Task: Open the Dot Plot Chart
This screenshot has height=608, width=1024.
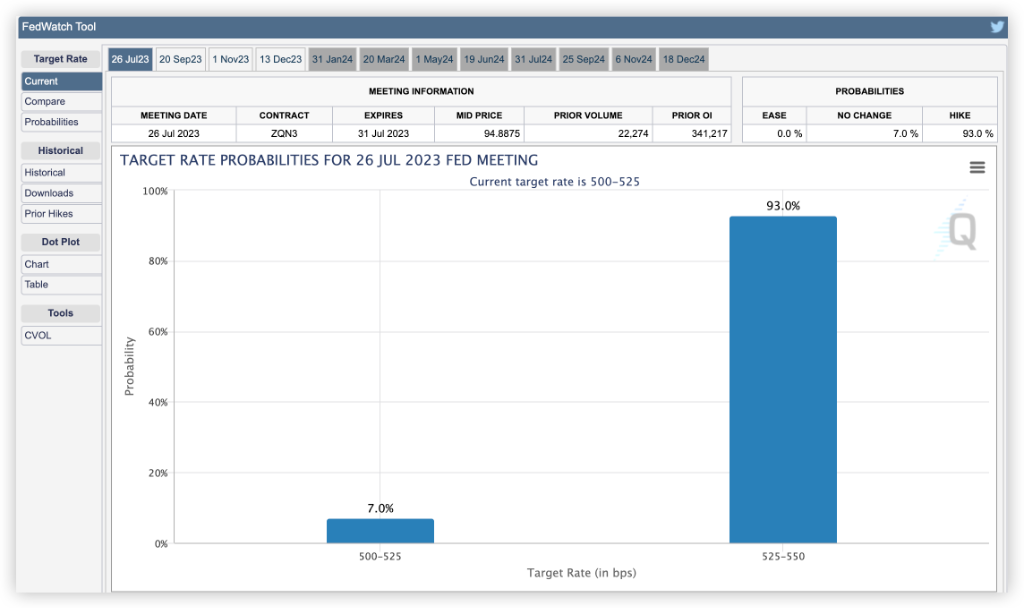Action: [61, 264]
